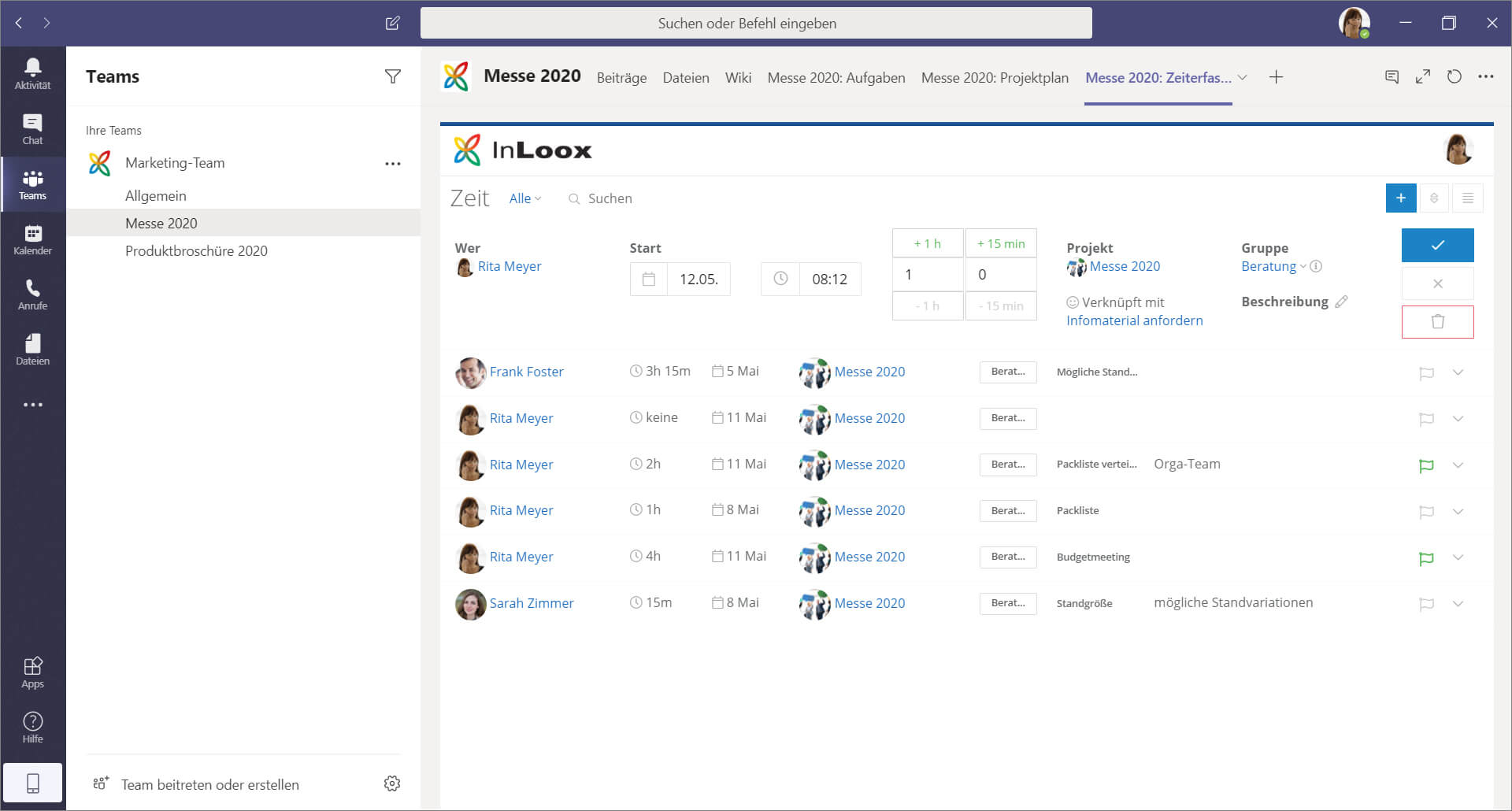1512x811 pixels.
Task: Focus the Suchen oder Befehl eingeben box
Action: click(x=756, y=23)
